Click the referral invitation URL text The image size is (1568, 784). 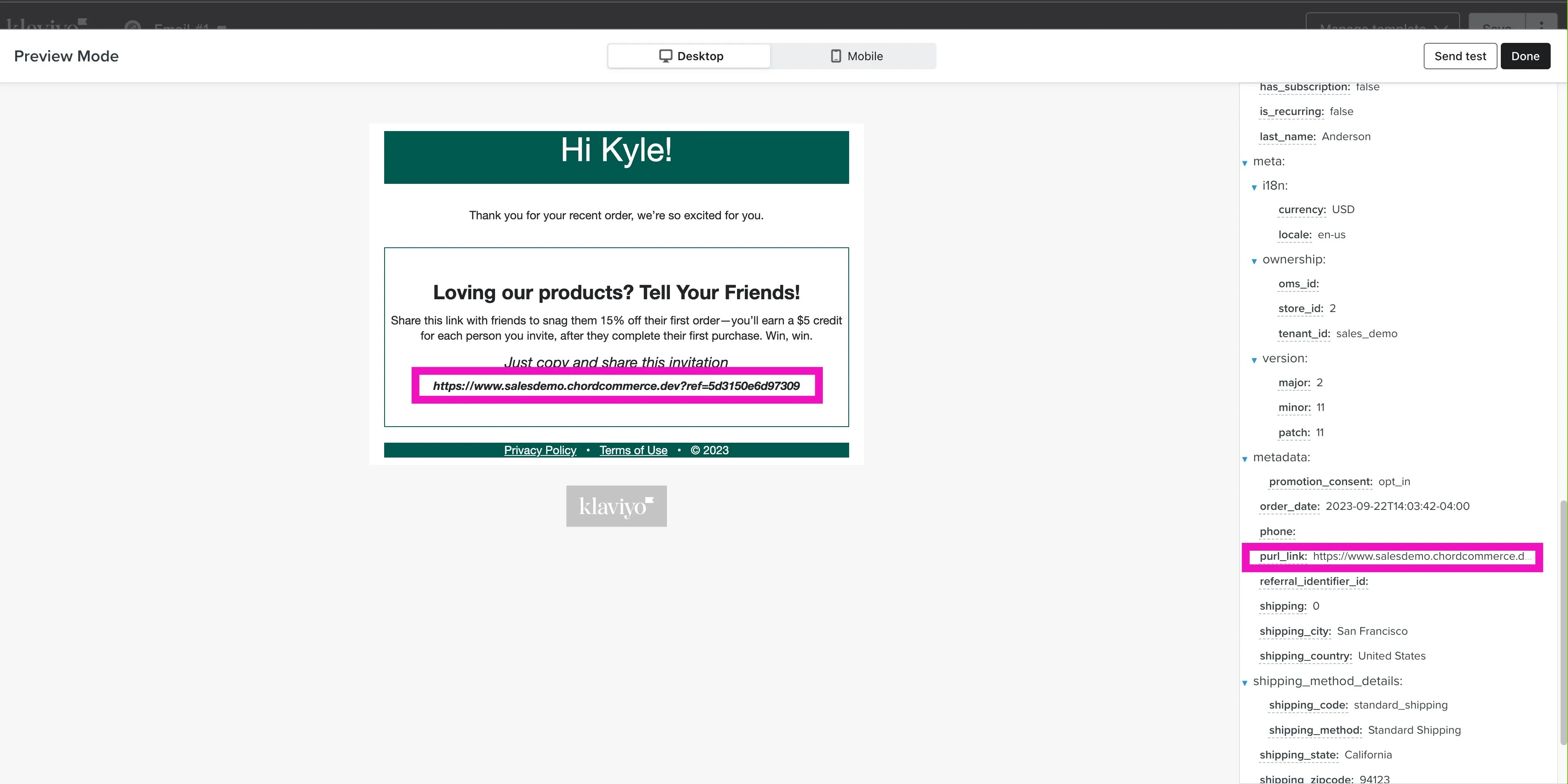point(616,386)
